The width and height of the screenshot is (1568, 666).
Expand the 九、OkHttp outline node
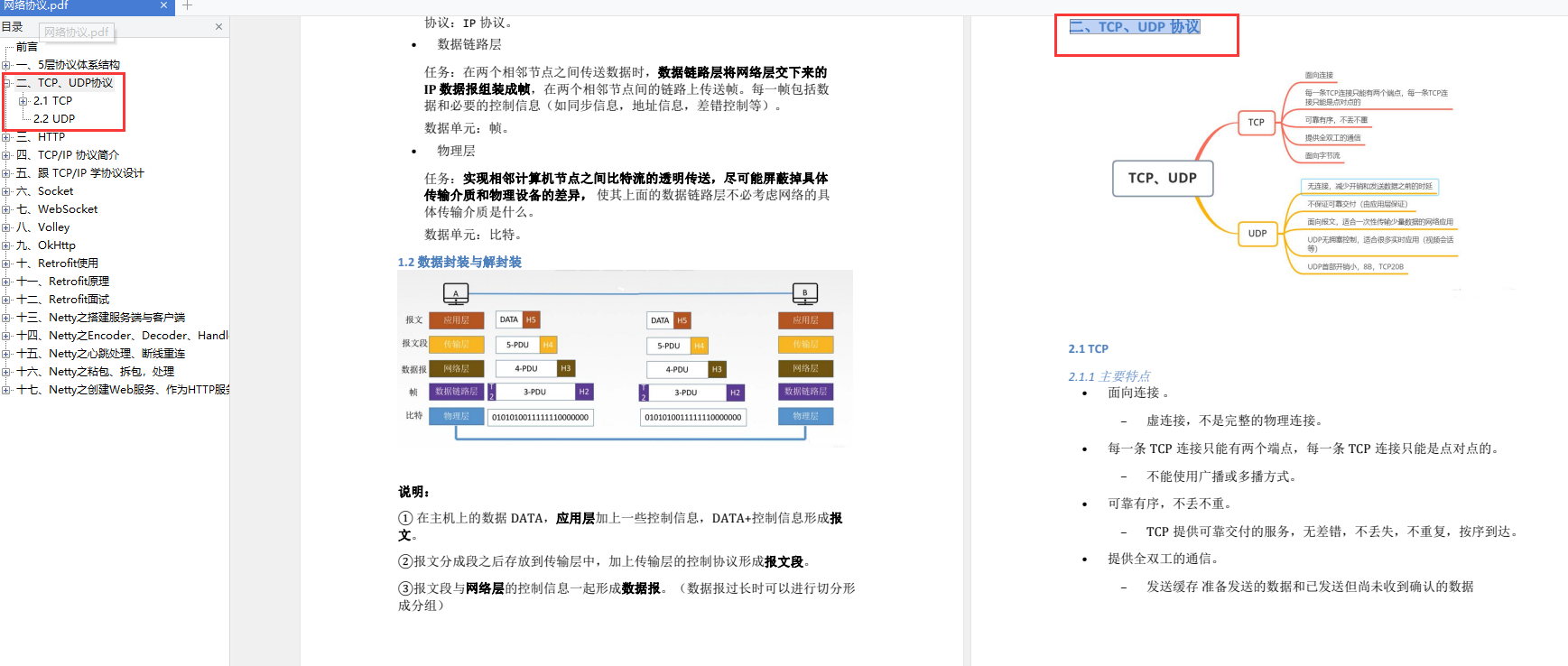coord(6,245)
